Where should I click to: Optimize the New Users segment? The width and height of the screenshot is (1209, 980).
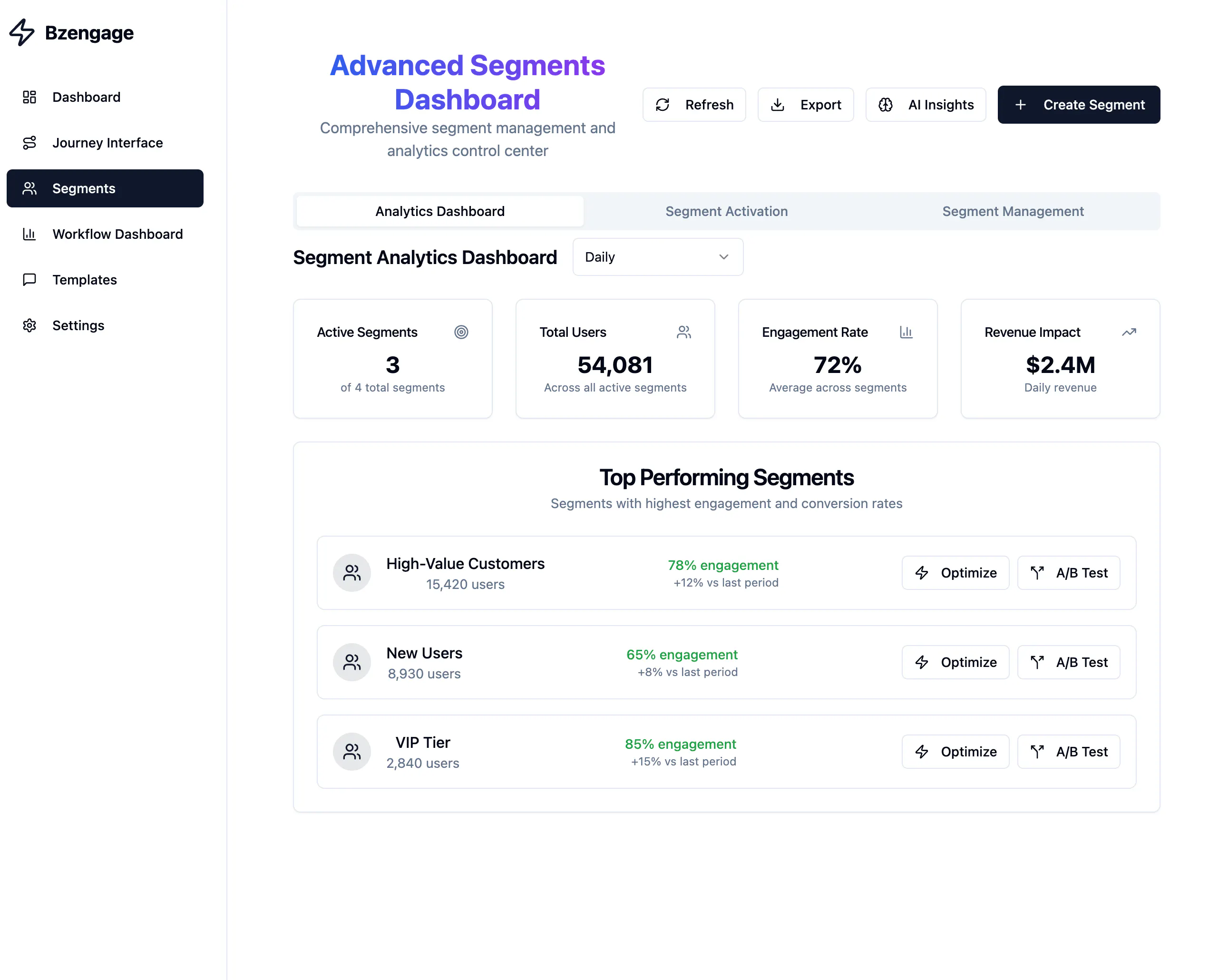click(955, 662)
